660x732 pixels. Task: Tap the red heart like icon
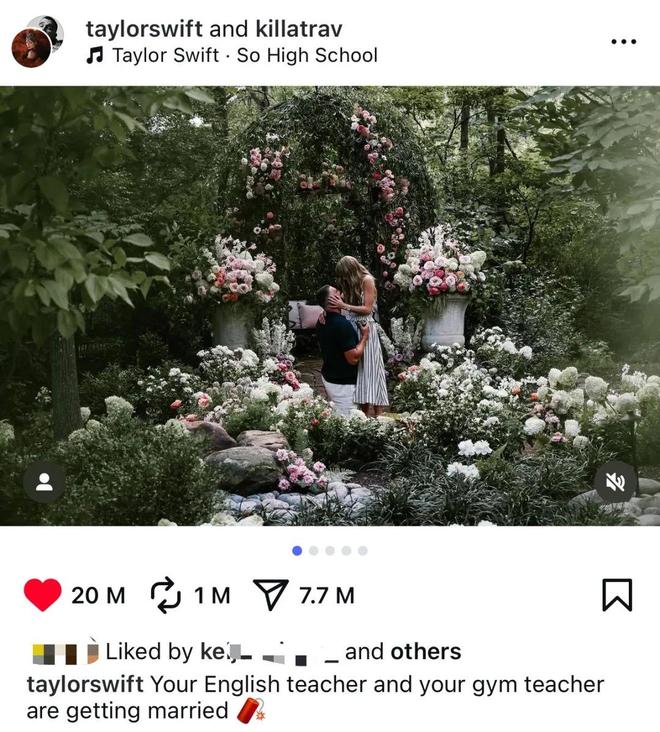42,595
